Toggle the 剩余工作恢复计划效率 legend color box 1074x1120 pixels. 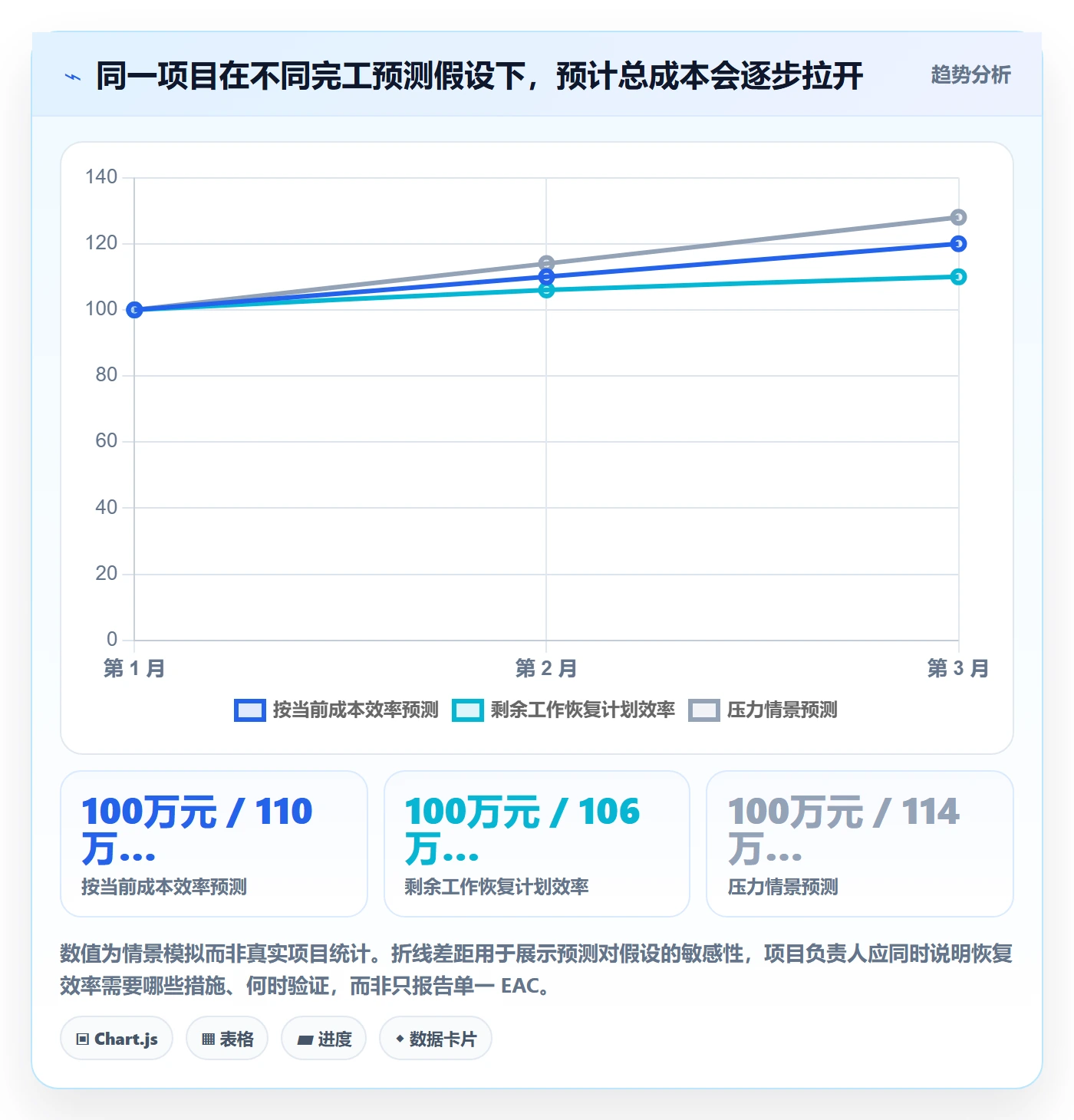pyautogui.click(x=468, y=710)
